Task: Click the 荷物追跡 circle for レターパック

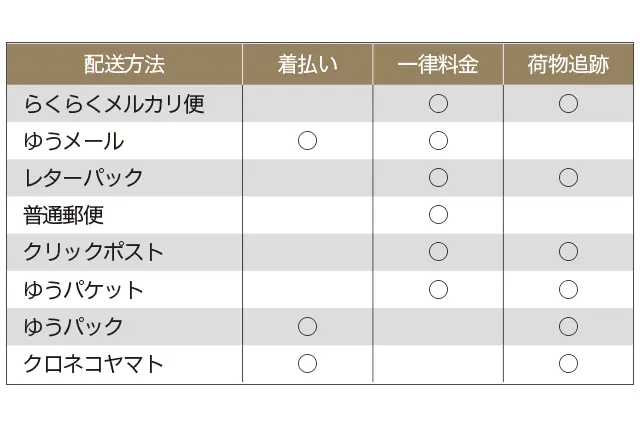Action: (x=568, y=178)
